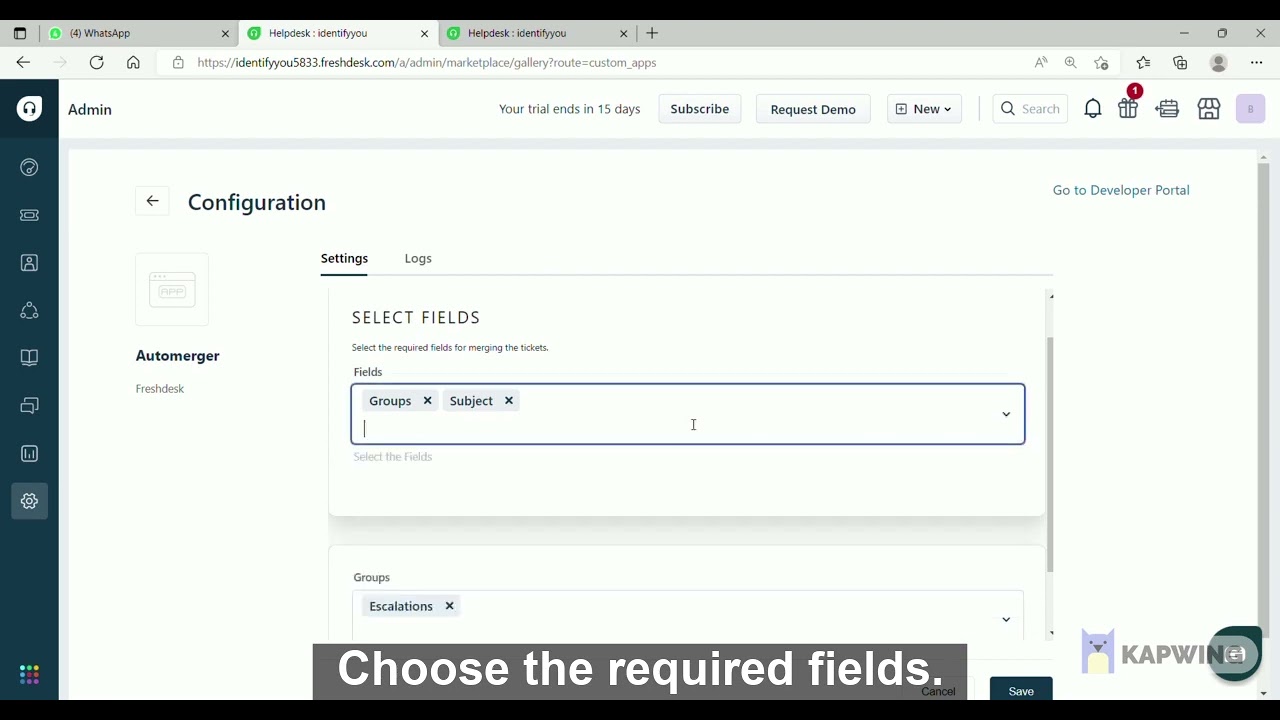
Task: Open Tickets icon in left sidebar
Action: (29, 215)
